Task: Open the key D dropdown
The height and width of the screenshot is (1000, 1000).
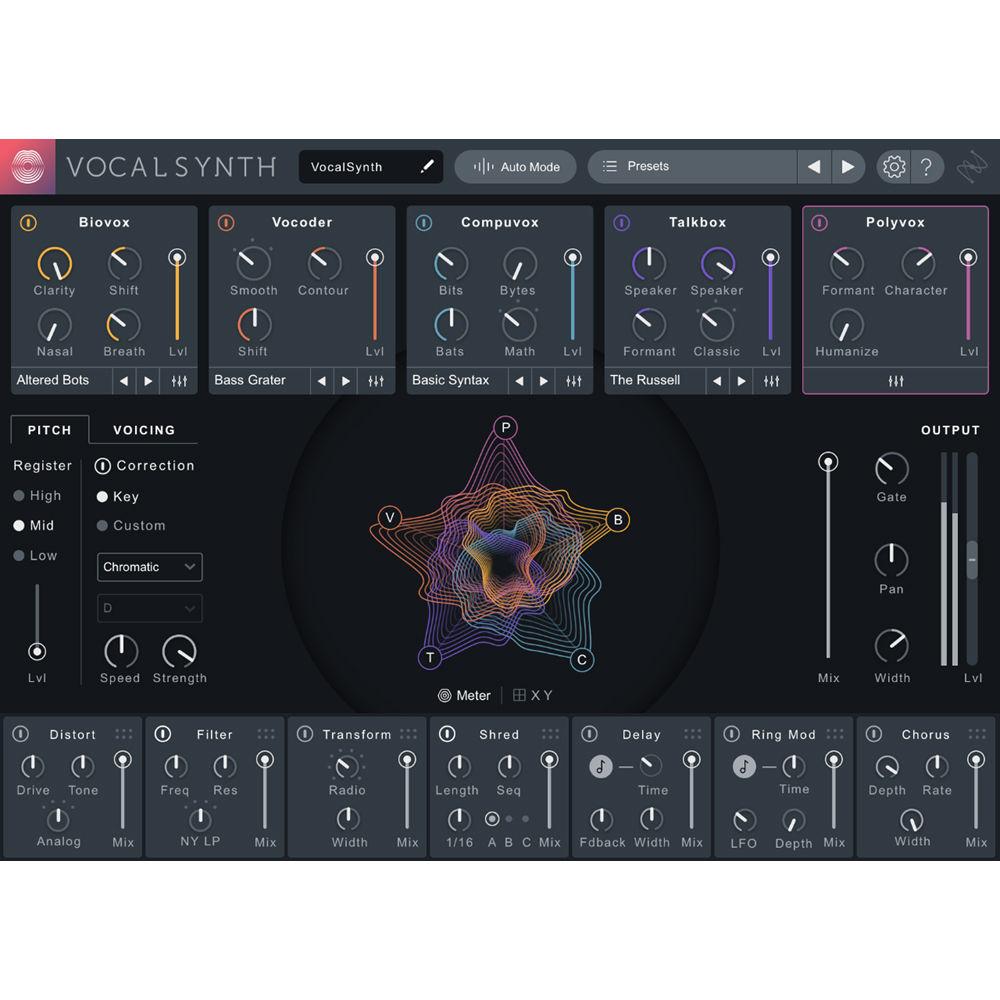Action: 149,608
